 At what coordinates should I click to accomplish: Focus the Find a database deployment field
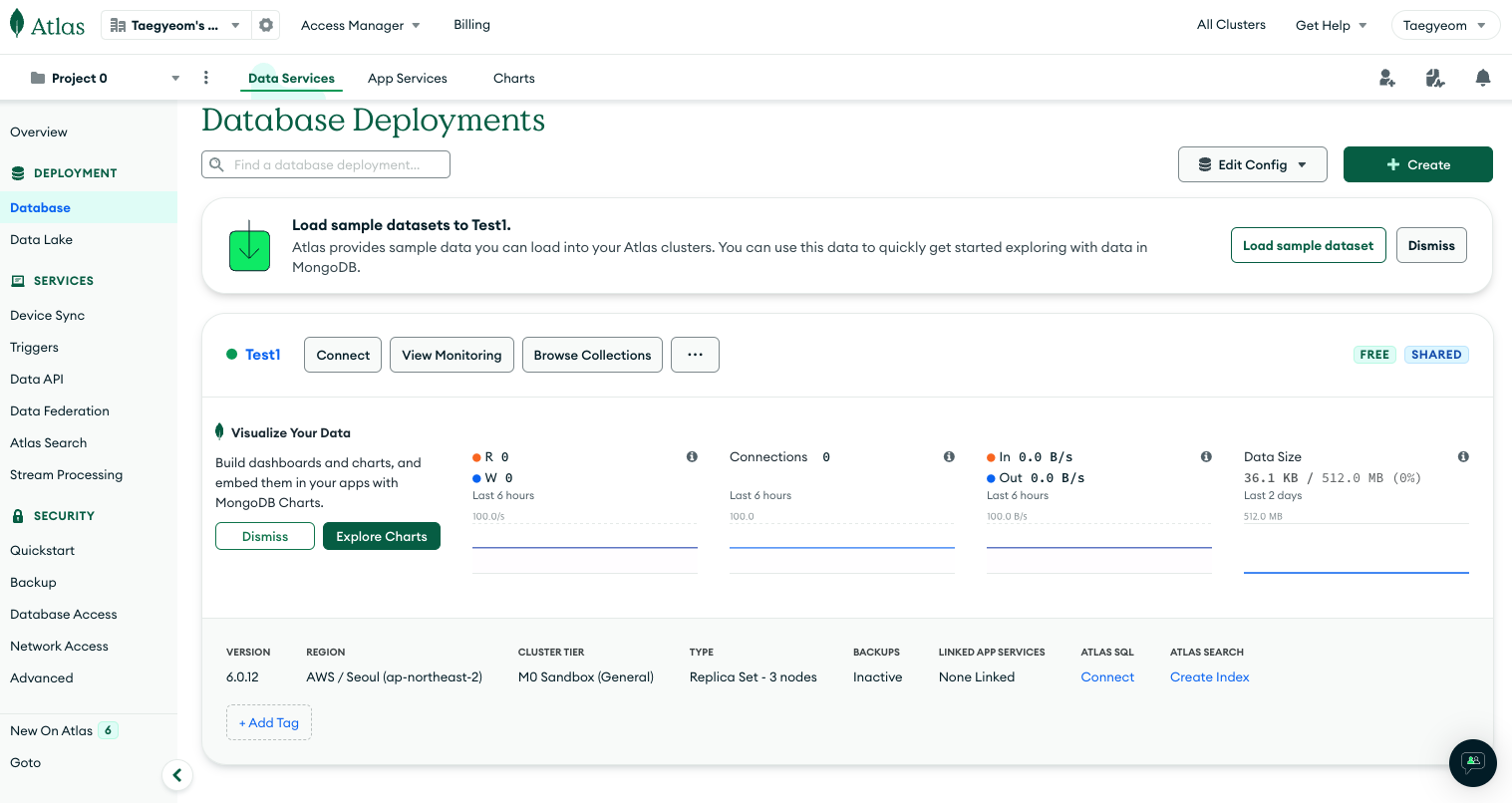tap(326, 164)
